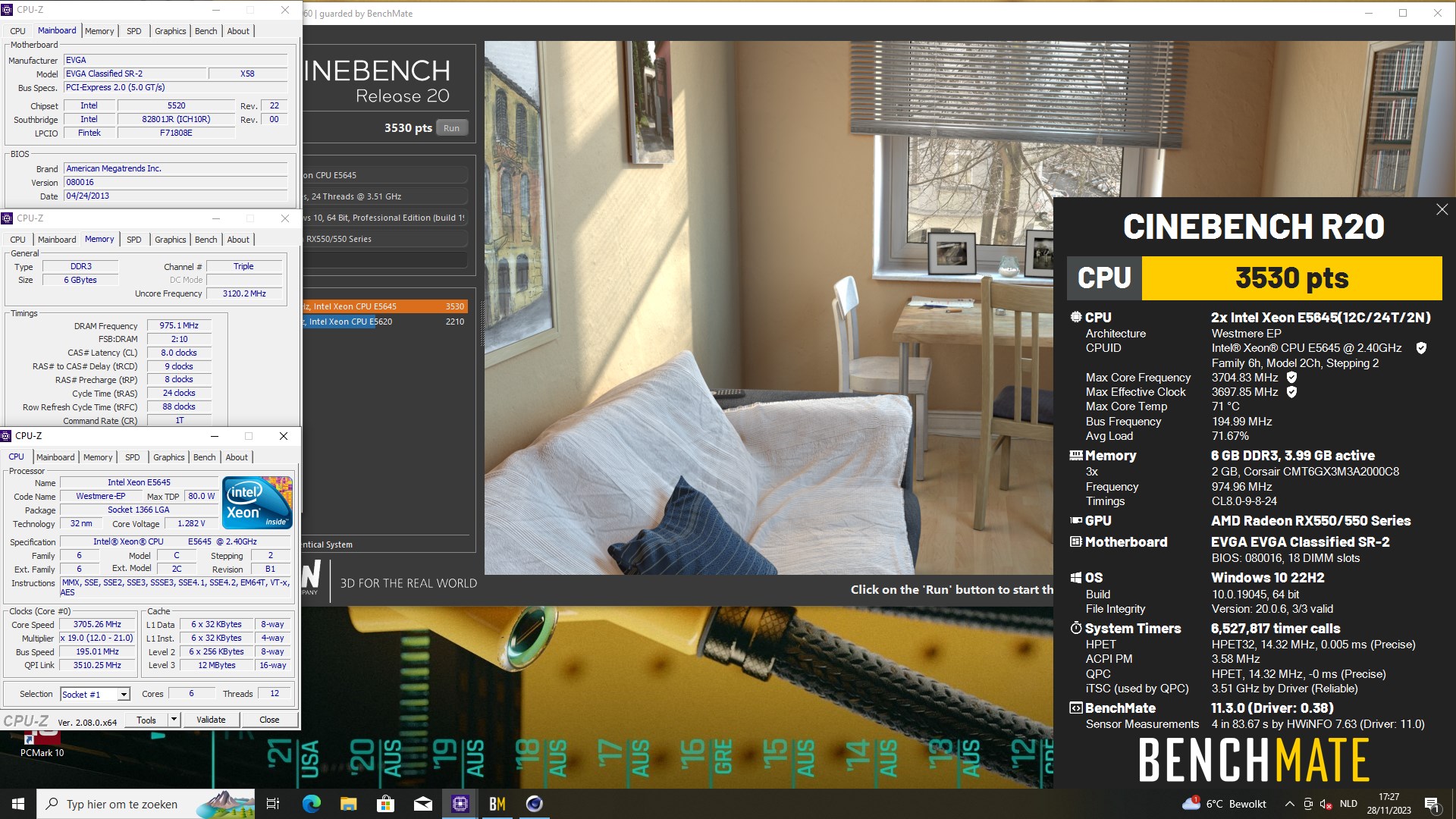Image resolution: width=1456 pixels, height=819 pixels.
Task: Click the yellow 3530 pts score banner
Action: (1291, 278)
